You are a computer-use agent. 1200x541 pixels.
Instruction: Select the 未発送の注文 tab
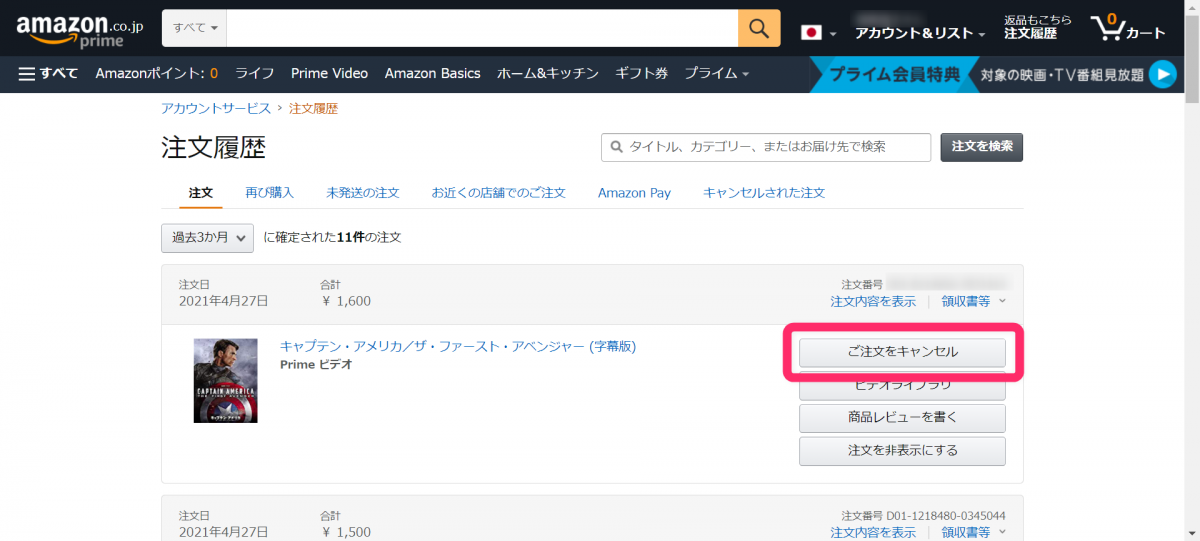(x=362, y=192)
